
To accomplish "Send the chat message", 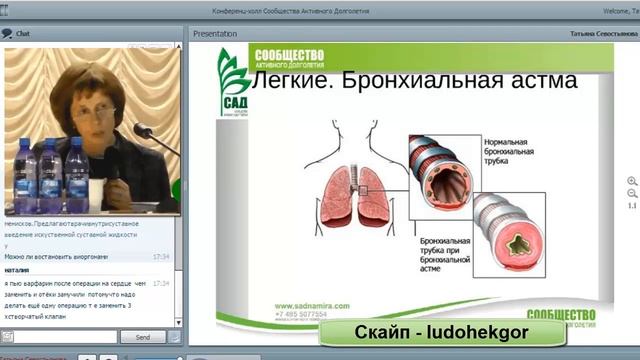I will (x=143, y=337).
